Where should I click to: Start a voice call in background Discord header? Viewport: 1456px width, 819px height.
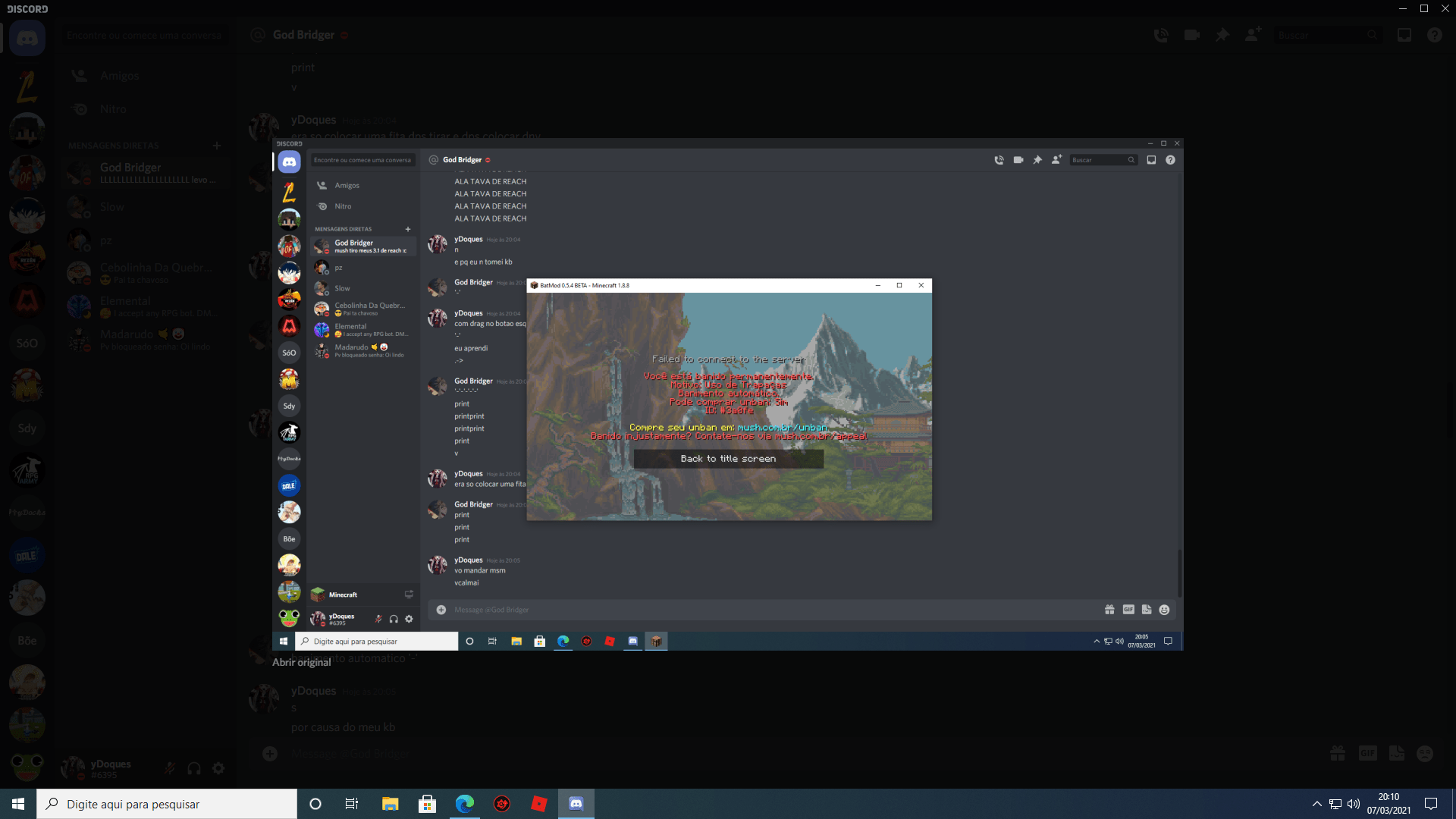[1161, 35]
